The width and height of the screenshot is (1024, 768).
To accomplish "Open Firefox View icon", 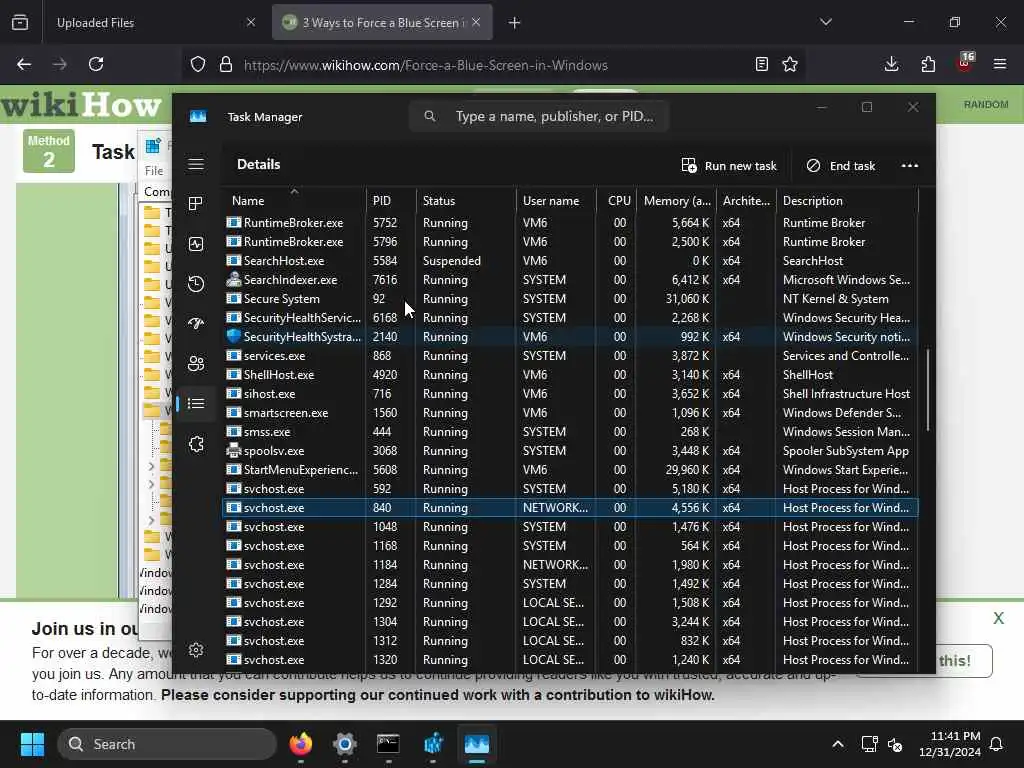I will pos(20,23).
